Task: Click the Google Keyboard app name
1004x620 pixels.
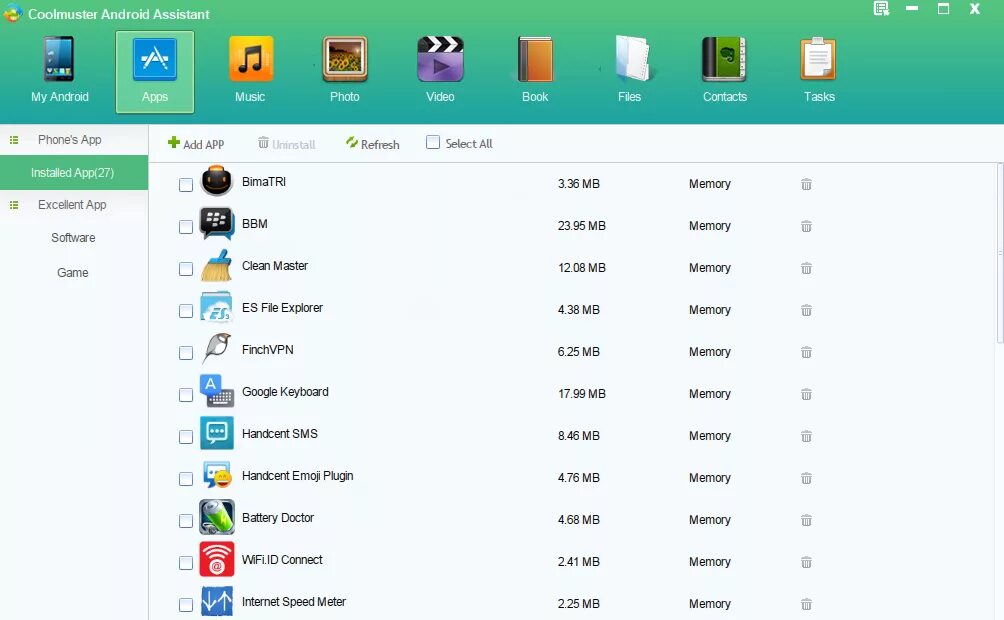Action: tap(285, 391)
